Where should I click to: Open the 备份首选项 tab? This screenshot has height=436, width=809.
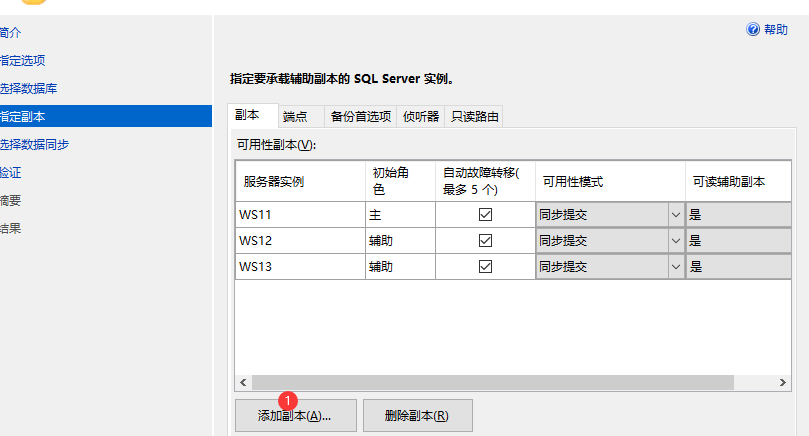361,117
